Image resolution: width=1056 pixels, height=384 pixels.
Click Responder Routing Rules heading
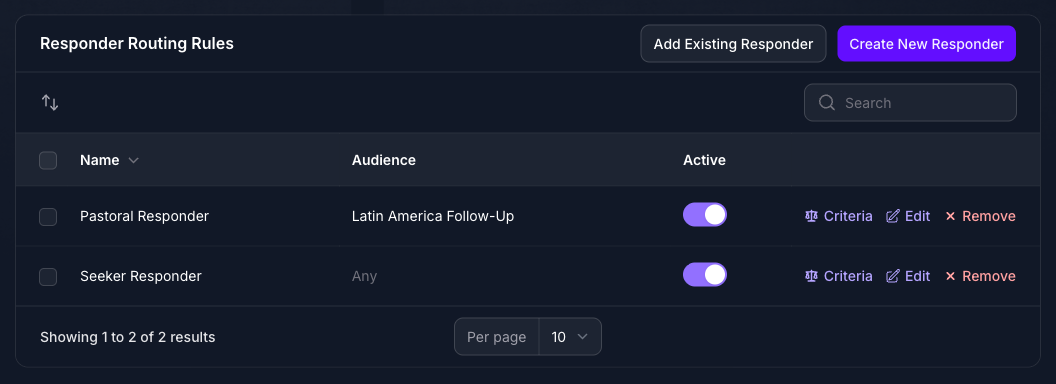pyautogui.click(x=137, y=44)
